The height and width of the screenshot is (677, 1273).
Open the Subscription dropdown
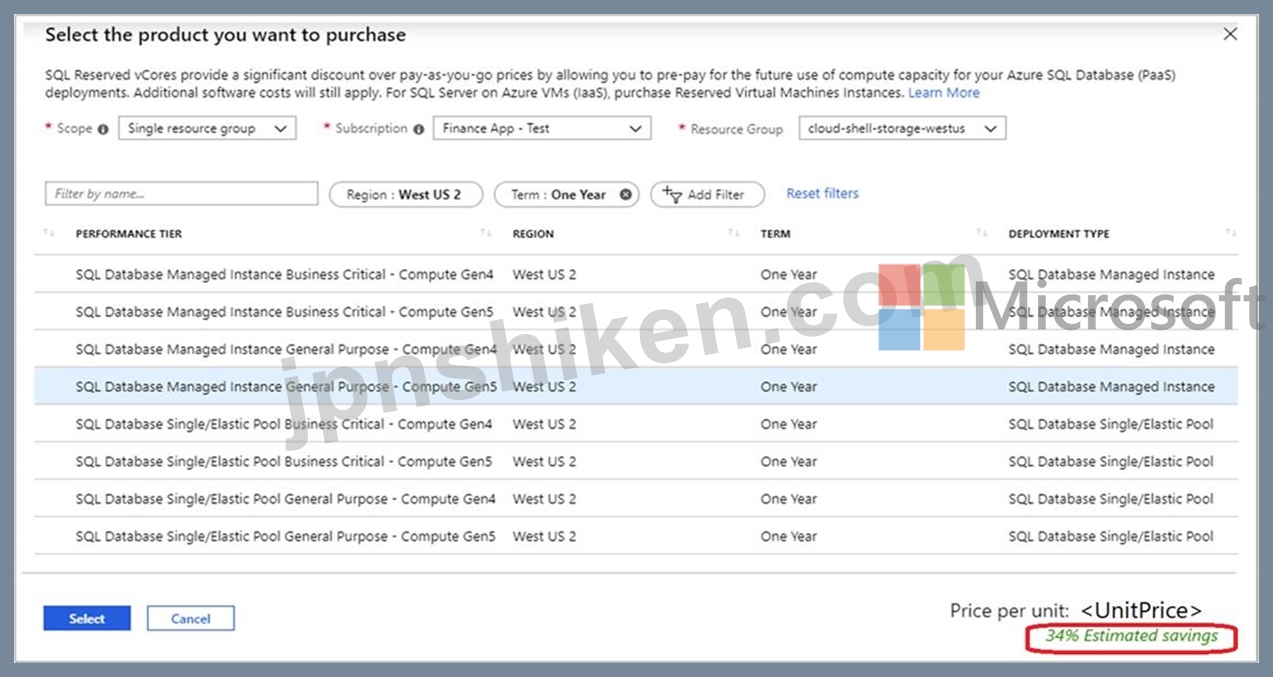[x=542, y=128]
